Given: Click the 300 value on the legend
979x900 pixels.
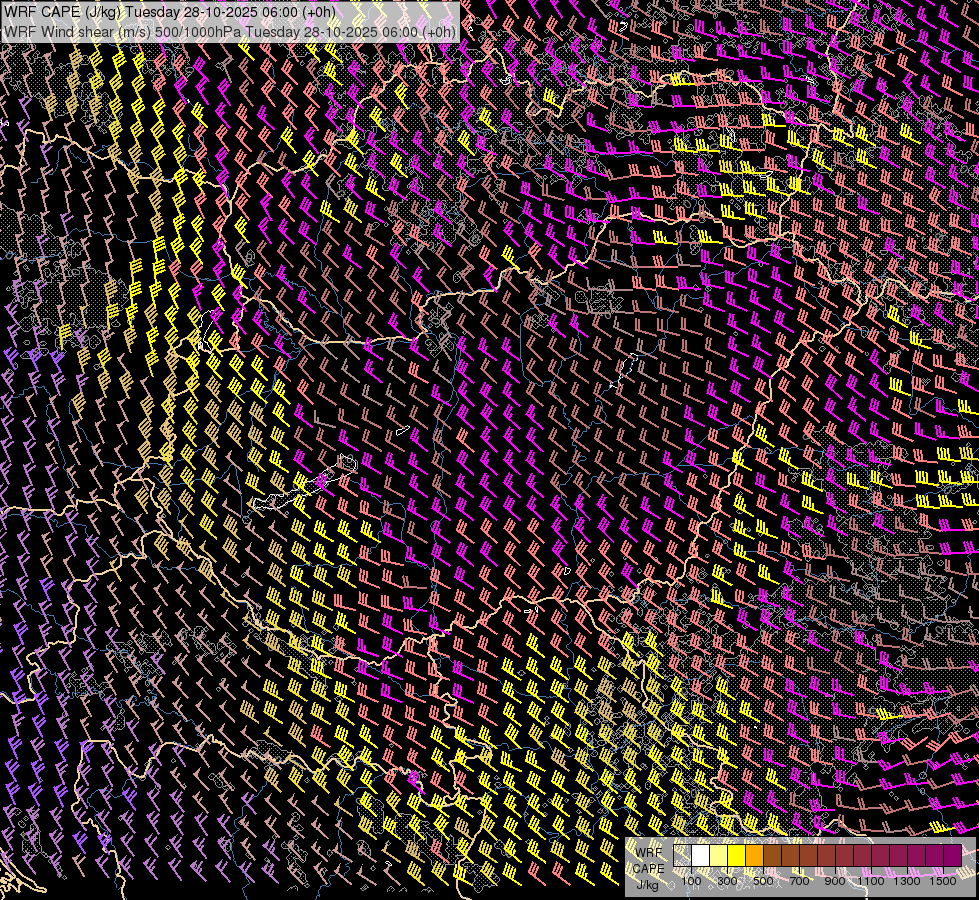Looking at the screenshot, I should [x=727, y=881].
